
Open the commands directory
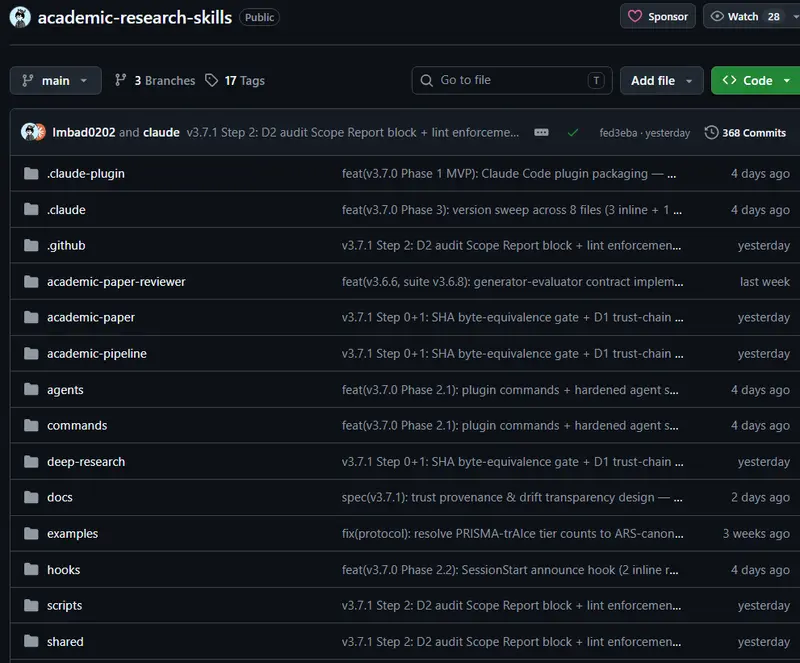[77, 426]
